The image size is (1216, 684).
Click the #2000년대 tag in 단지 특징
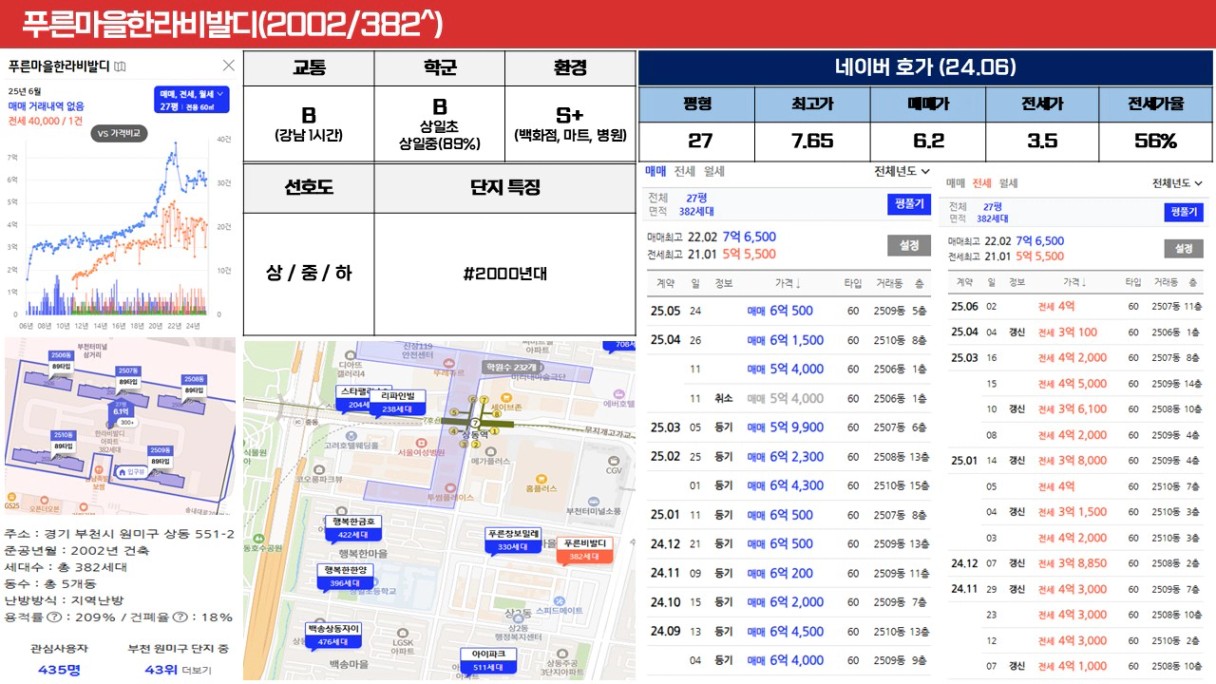pyautogui.click(x=505, y=274)
